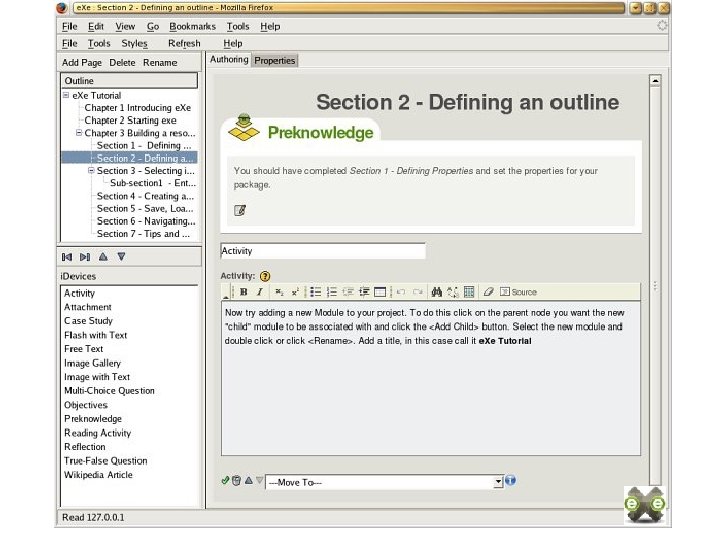Add Reflection iDevice

click(x=84, y=447)
